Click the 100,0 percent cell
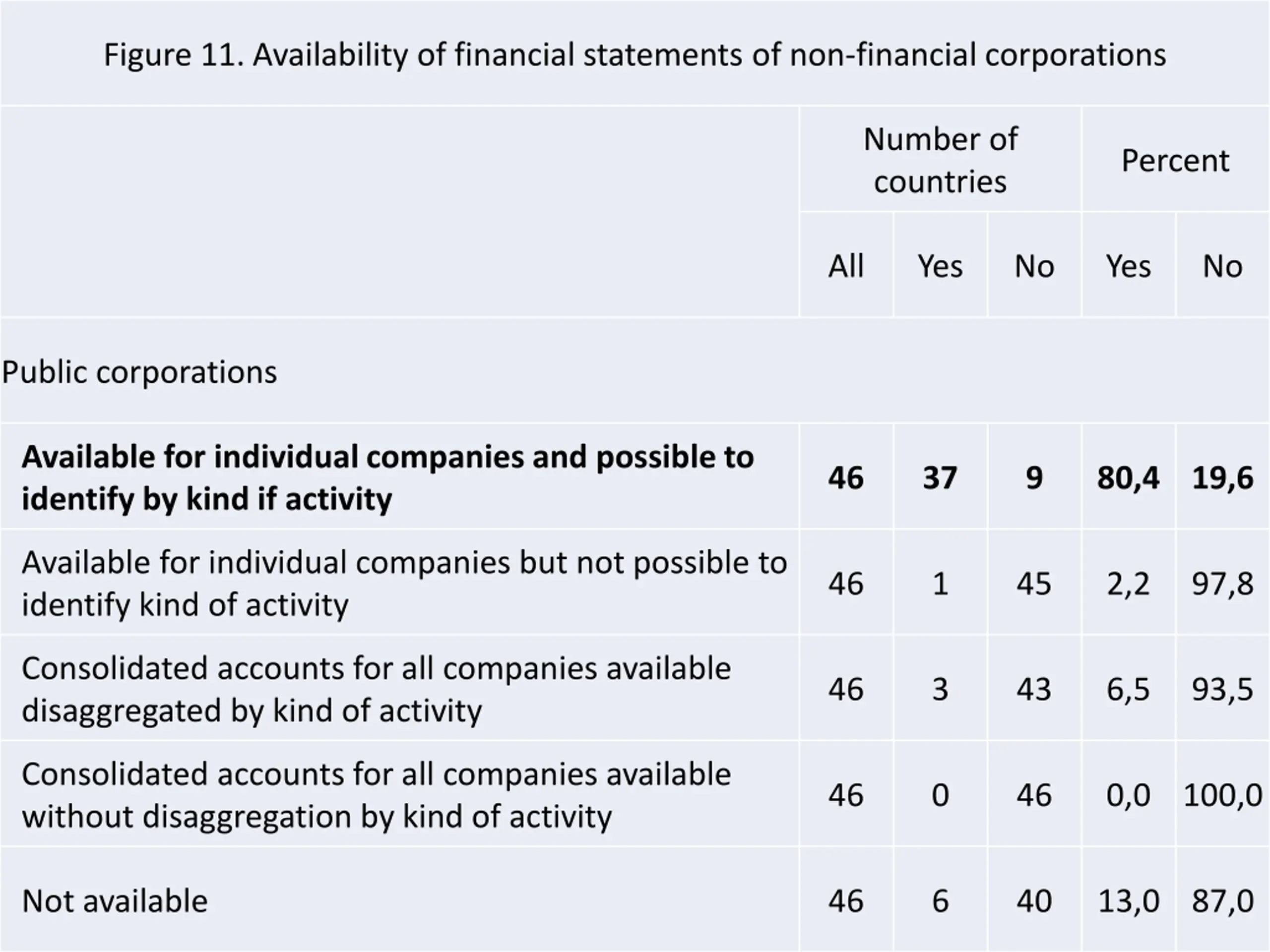Image resolution: width=1270 pixels, height=952 pixels. click(x=1223, y=795)
